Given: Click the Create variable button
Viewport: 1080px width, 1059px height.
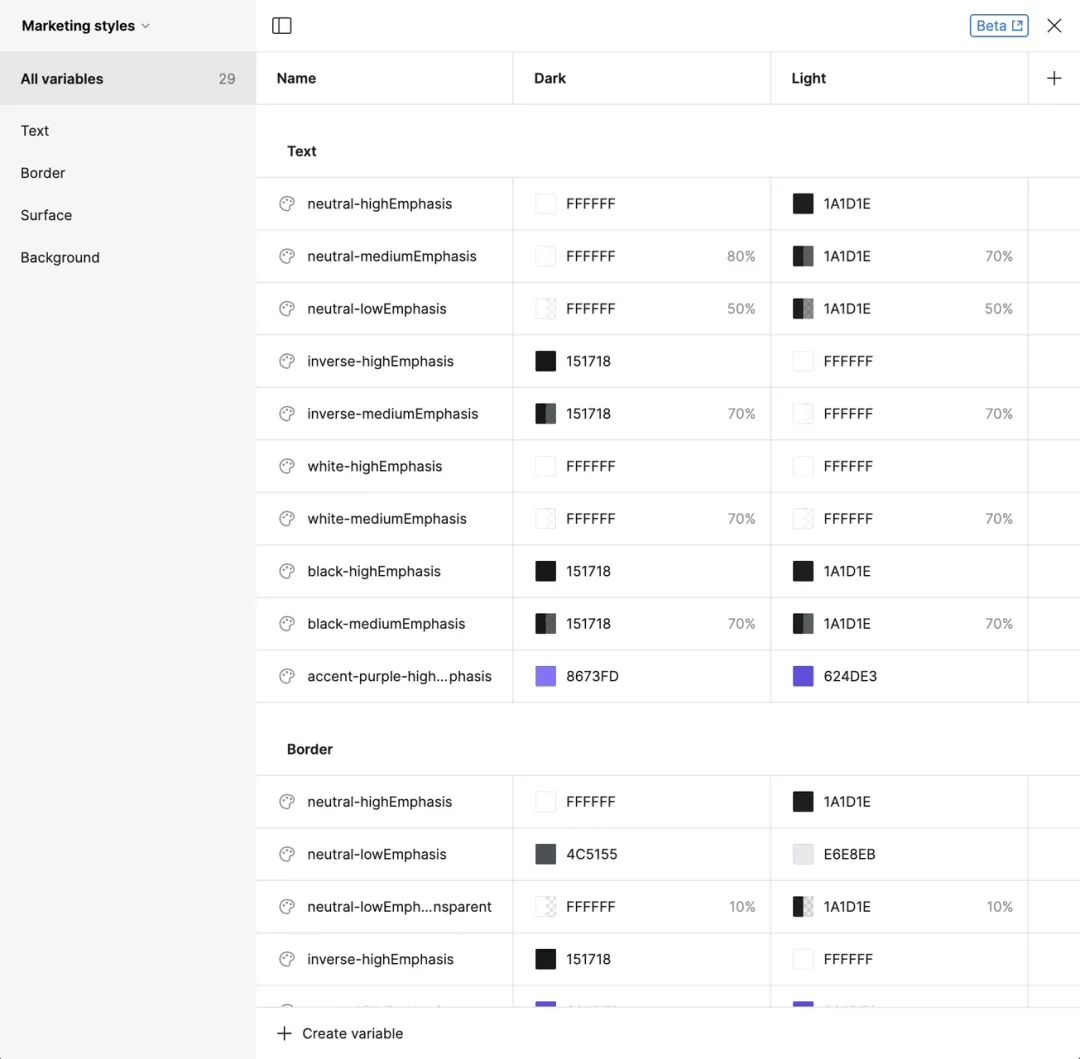Looking at the screenshot, I should 340,1033.
